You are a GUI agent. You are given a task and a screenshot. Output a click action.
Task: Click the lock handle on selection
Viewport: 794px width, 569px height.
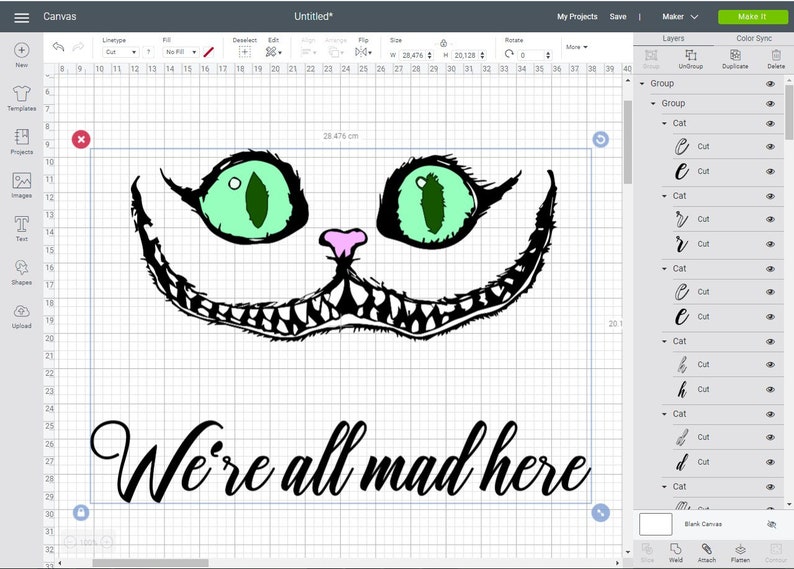[81, 513]
